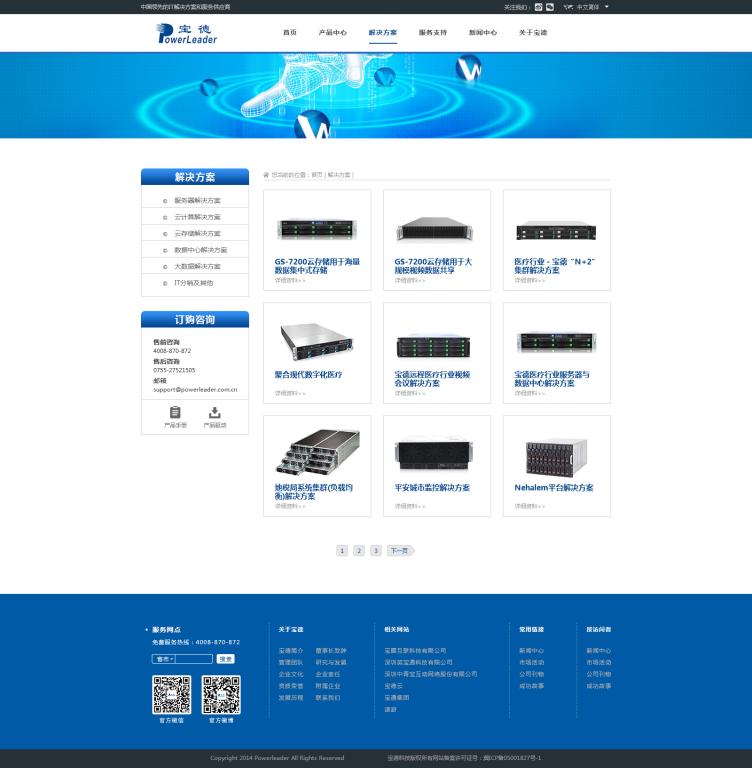Click the WeChat icon in top bar
Screen dimensions: 752x768
tap(549, 6)
